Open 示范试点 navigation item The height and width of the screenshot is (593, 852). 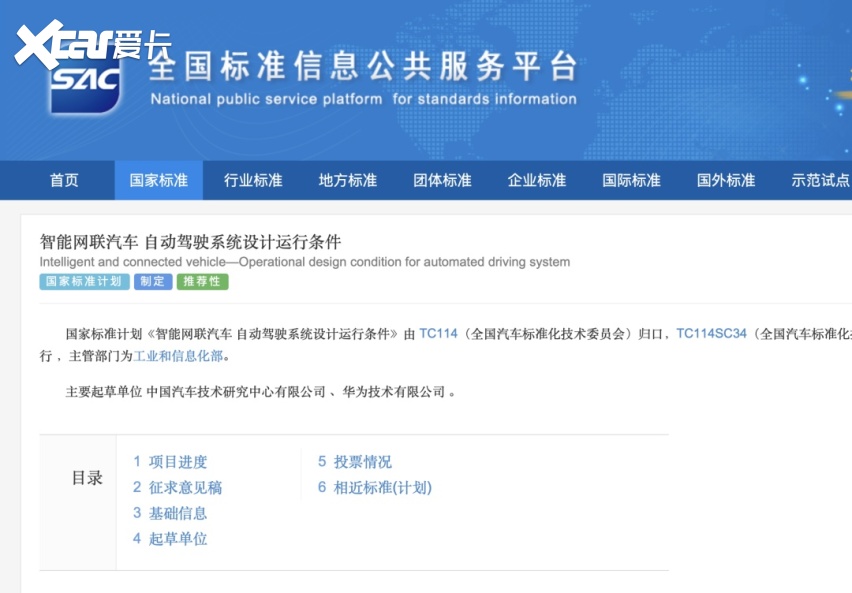click(820, 180)
